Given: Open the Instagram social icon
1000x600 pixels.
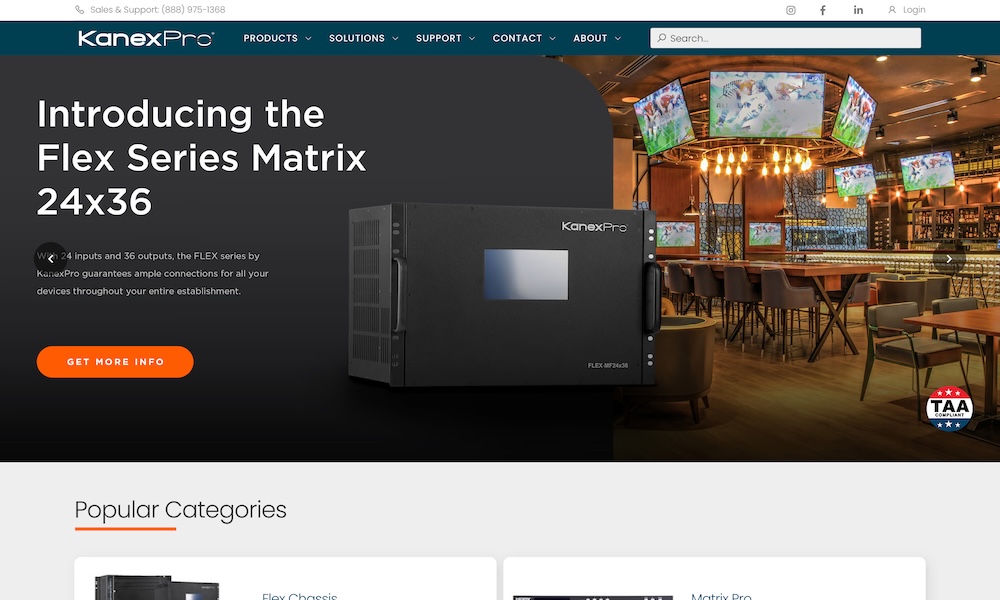Looking at the screenshot, I should tap(791, 10).
